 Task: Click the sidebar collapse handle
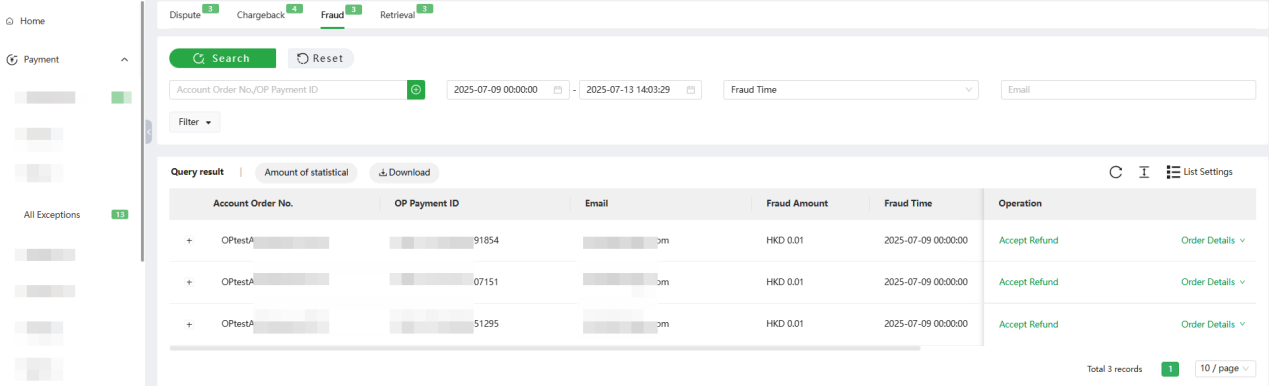148,131
